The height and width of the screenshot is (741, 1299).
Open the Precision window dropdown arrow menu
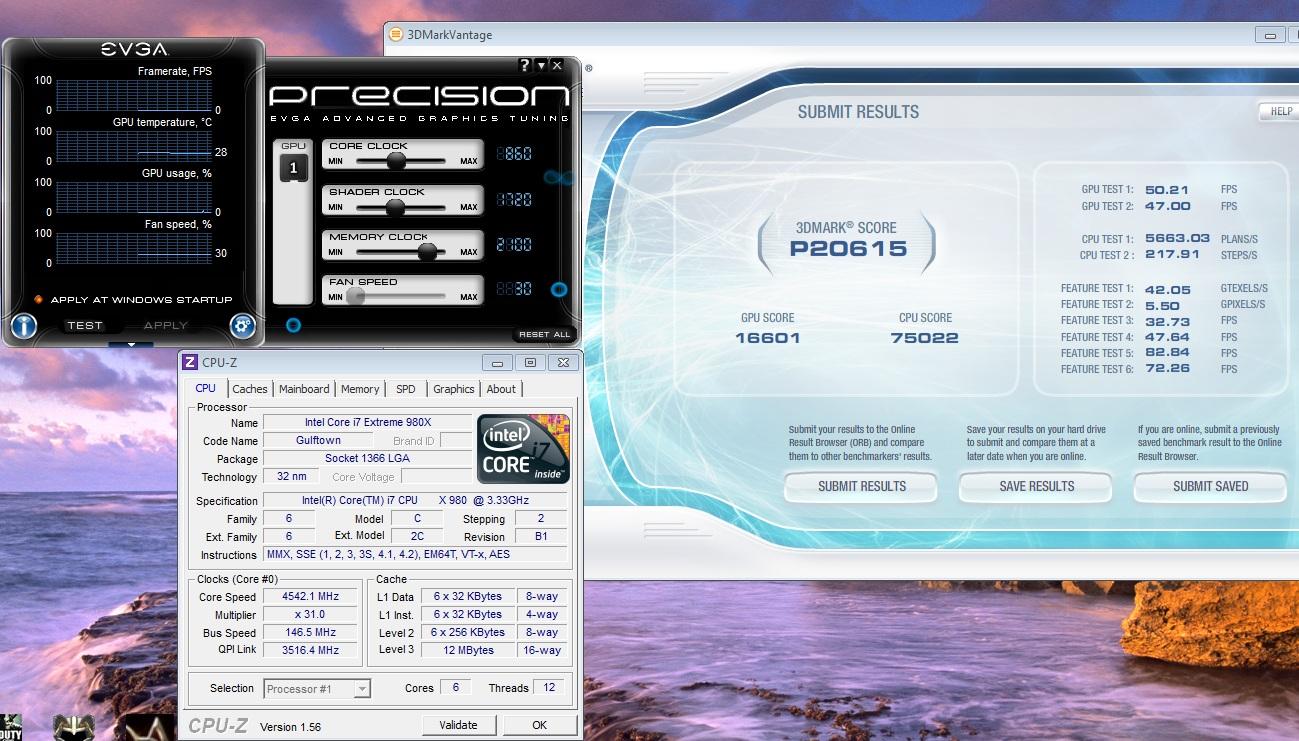click(541, 66)
